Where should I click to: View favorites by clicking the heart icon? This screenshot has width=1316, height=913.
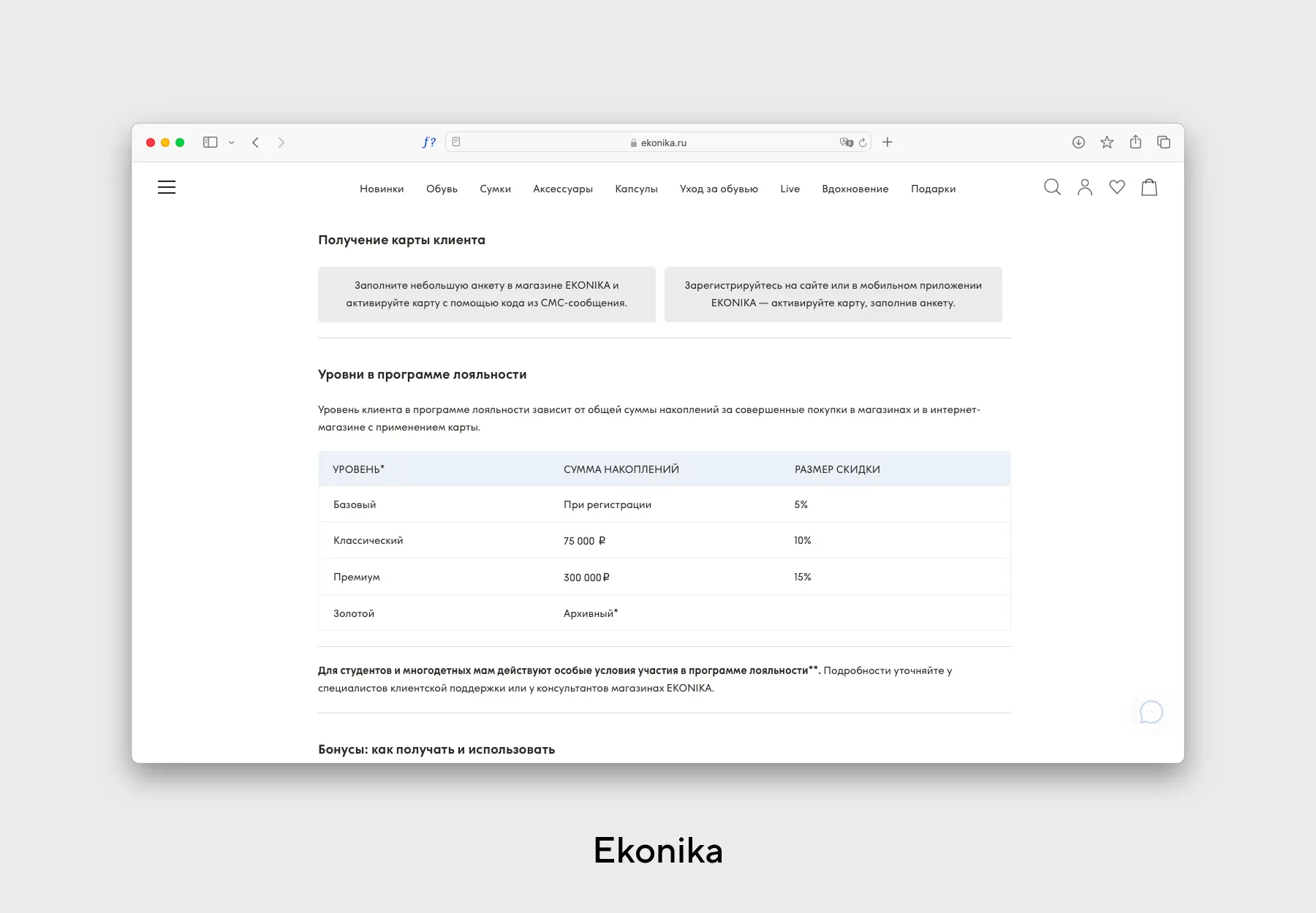pos(1117,188)
